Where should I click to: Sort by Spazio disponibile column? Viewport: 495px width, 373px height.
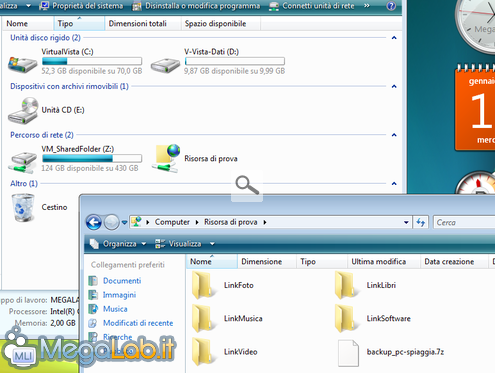[221, 24]
